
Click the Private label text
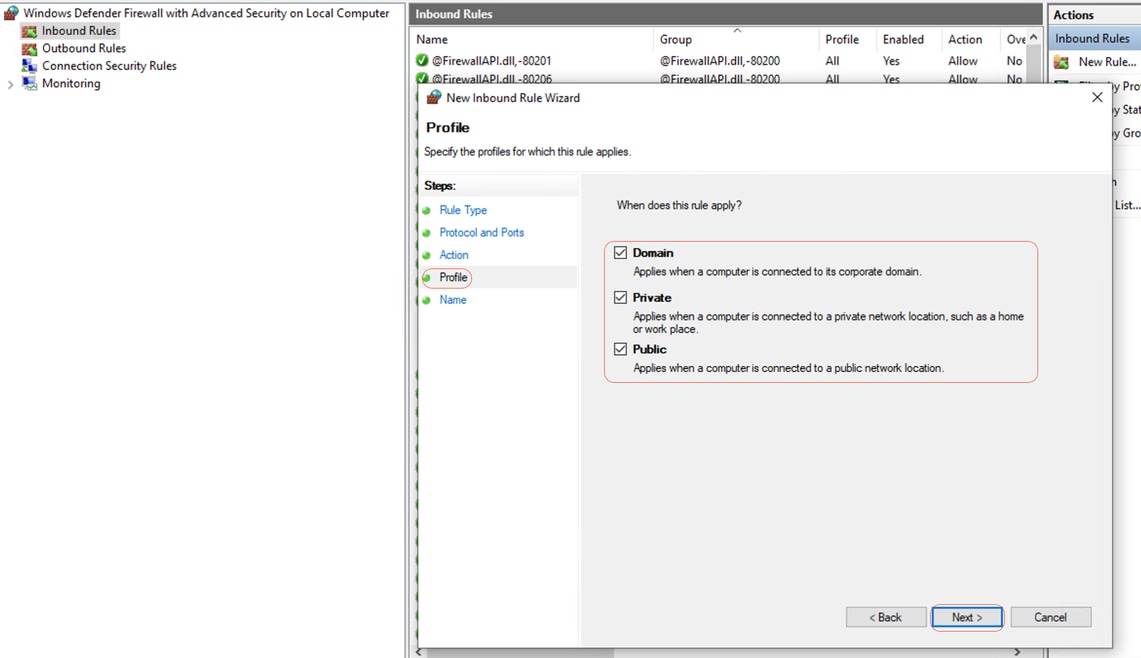[x=652, y=298]
